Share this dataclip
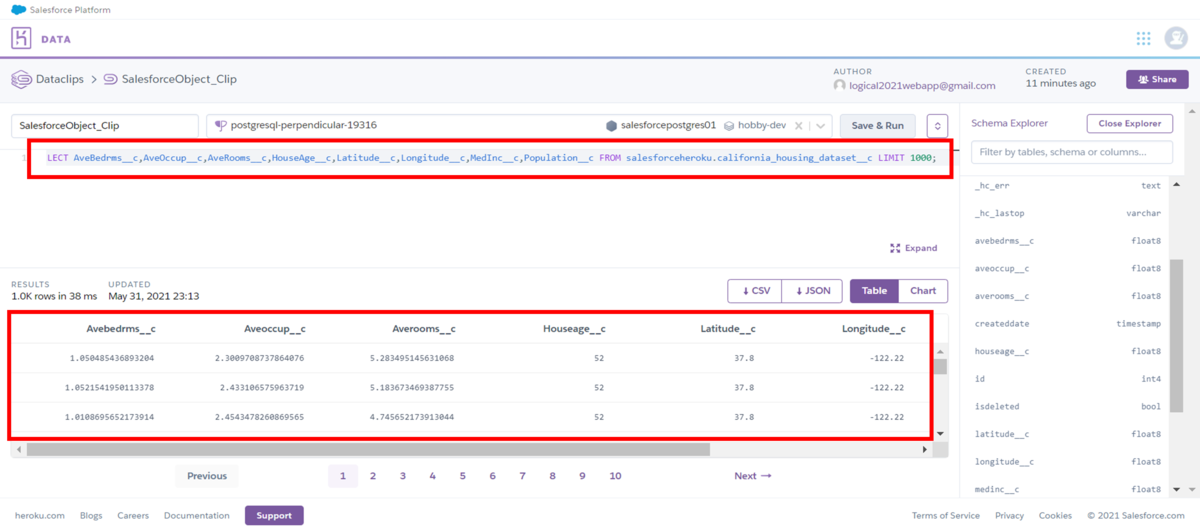This screenshot has width=1200, height=532. pos(1157,79)
